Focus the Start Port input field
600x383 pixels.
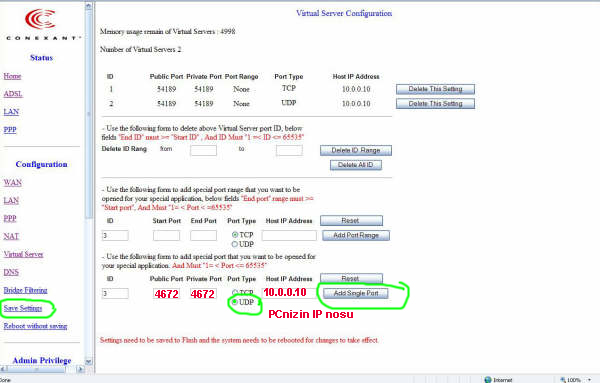166,235
